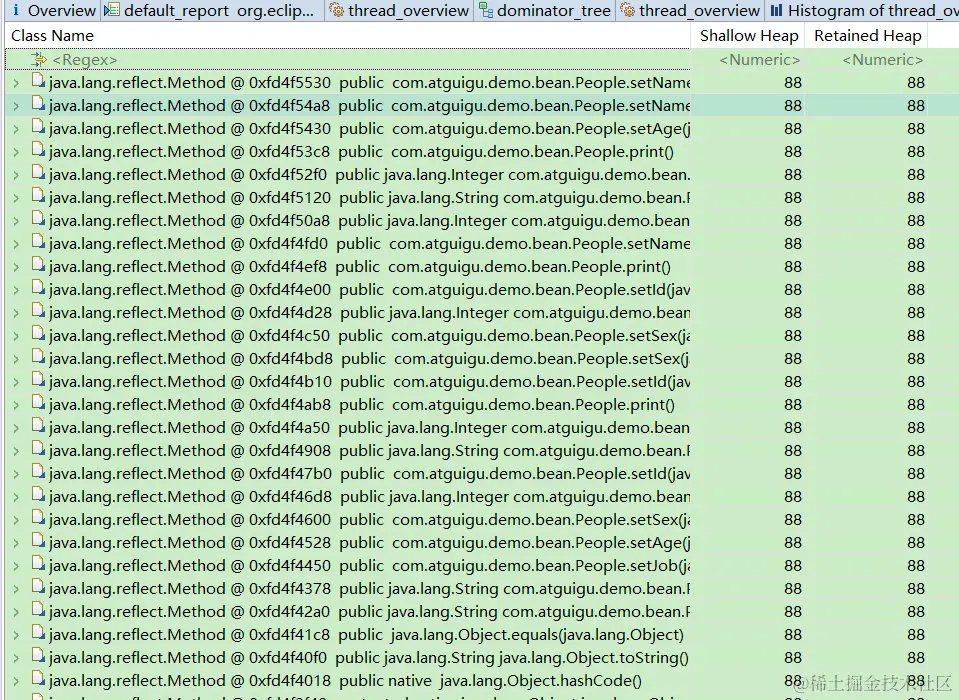959x700 pixels.
Task: Expand the Method @ 0xfd4f50a8 row
Action: coord(17,221)
